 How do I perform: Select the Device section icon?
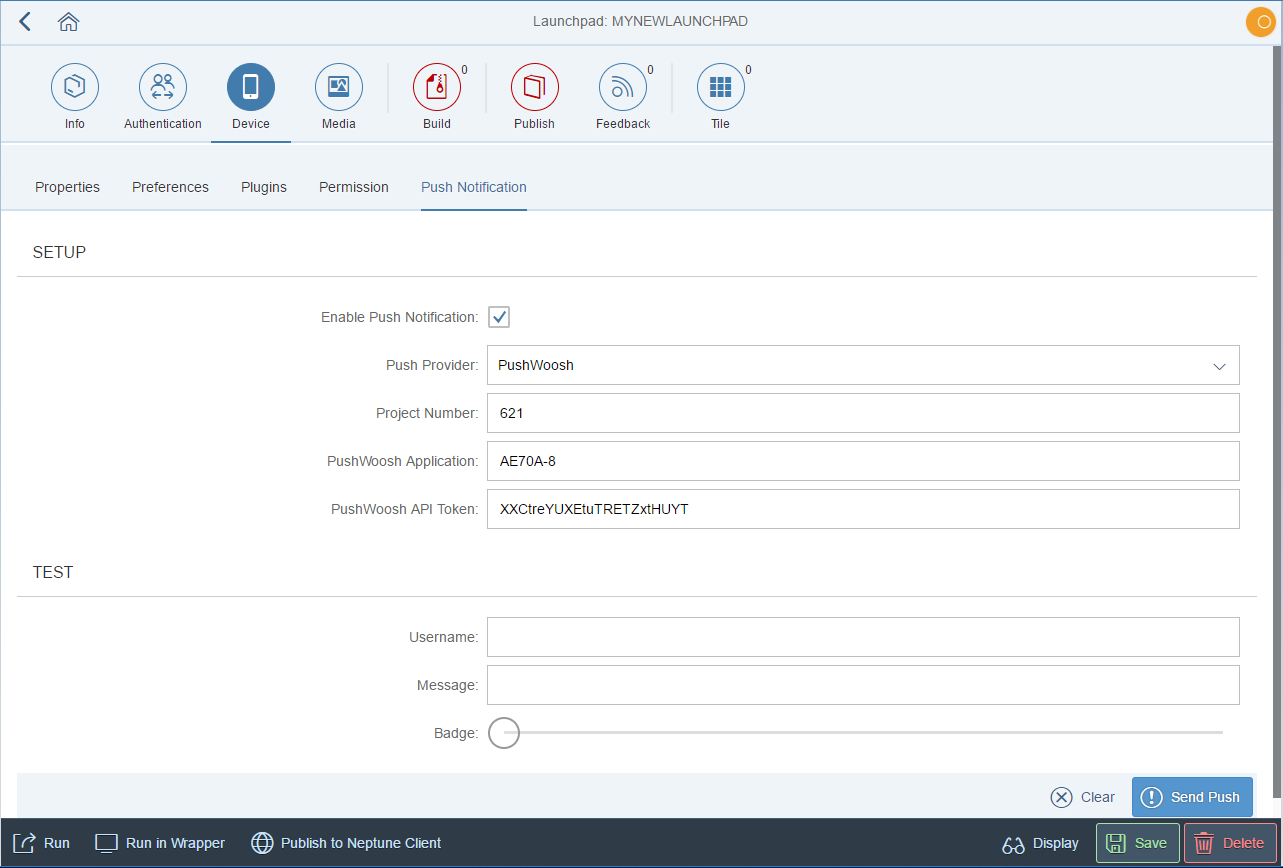(x=251, y=87)
